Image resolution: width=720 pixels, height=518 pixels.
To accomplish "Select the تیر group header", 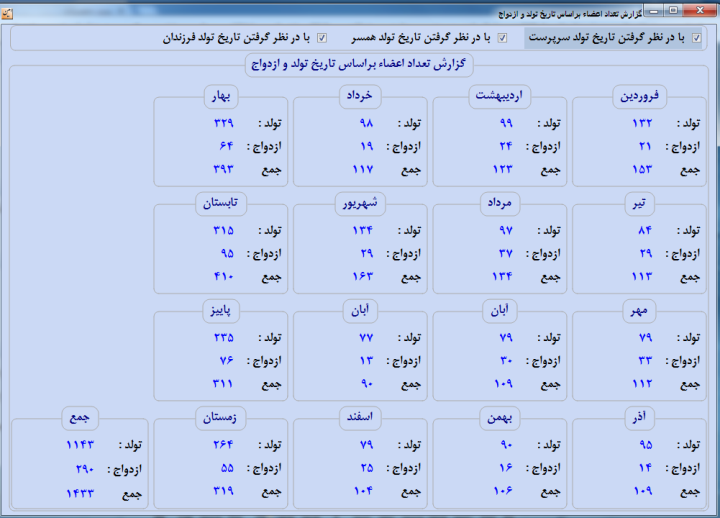I will click(640, 203).
